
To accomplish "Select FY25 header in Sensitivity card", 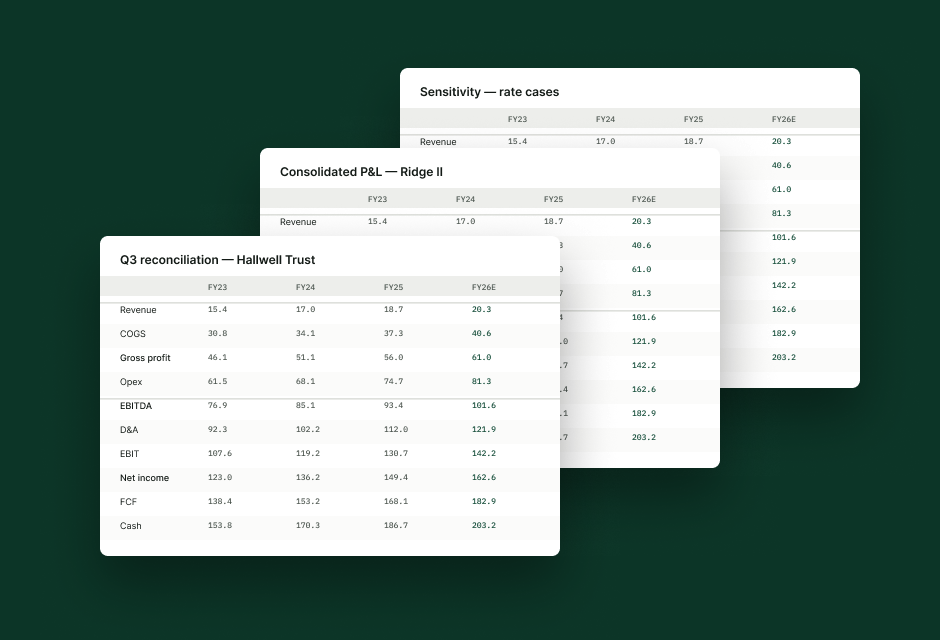I will [x=693, y=119].
